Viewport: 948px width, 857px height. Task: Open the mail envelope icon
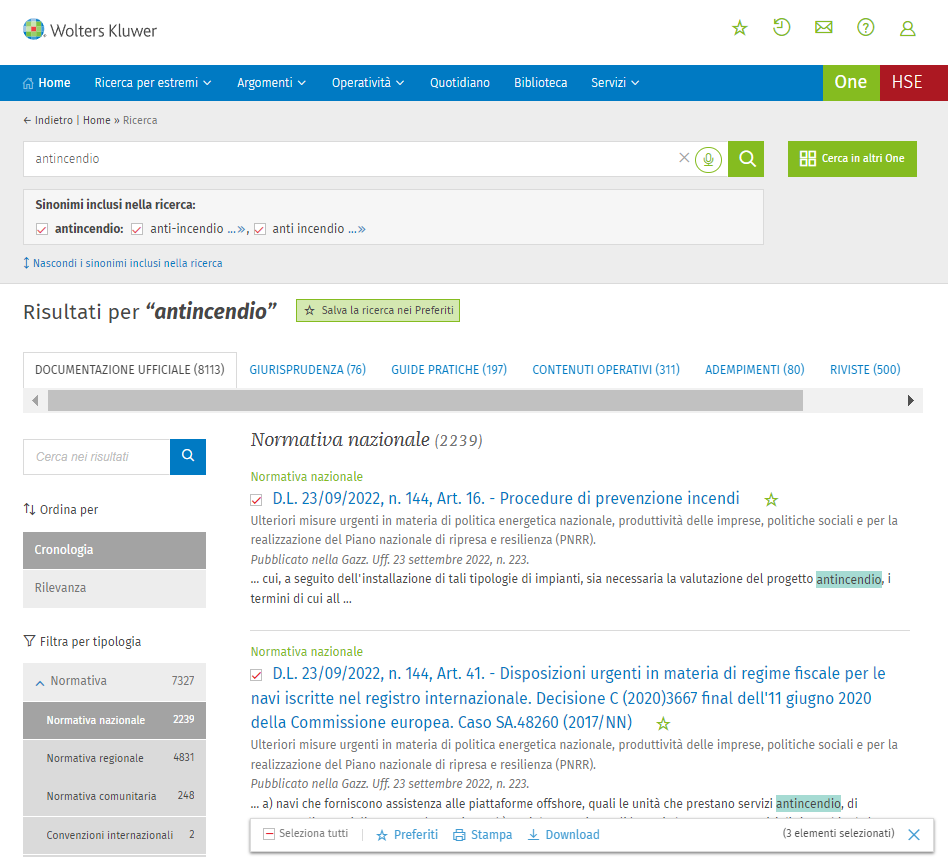tap(824, 28)
